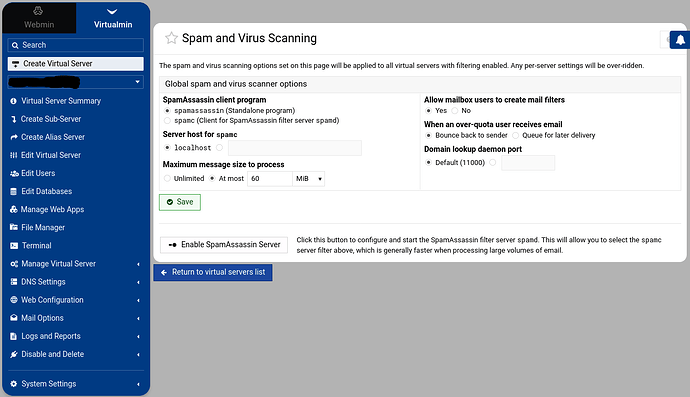Choose Yes for mailbox user mail filters

point(428,111)
